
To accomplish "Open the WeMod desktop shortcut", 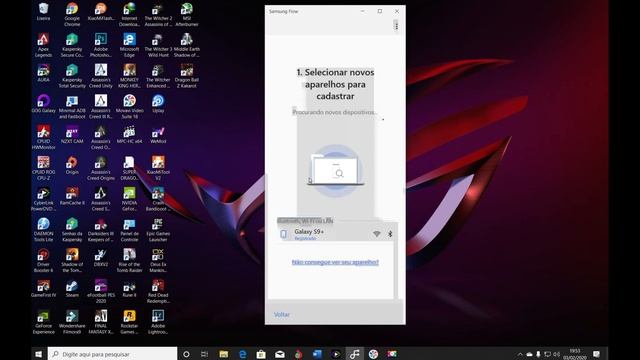I will point(158,135).
